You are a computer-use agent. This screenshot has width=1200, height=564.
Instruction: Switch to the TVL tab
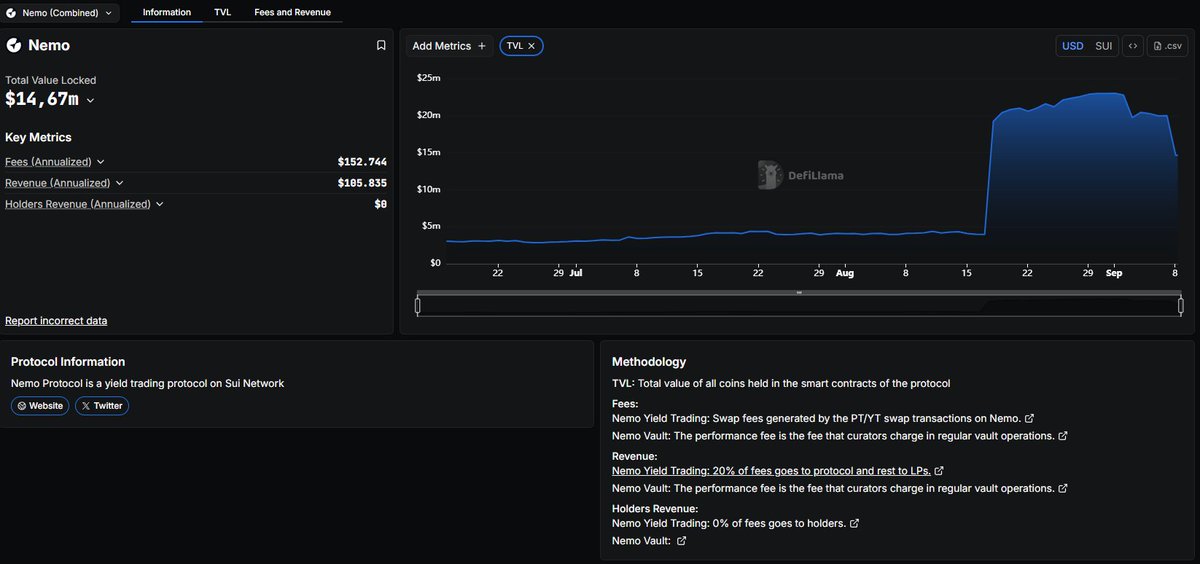pos(222,13)
